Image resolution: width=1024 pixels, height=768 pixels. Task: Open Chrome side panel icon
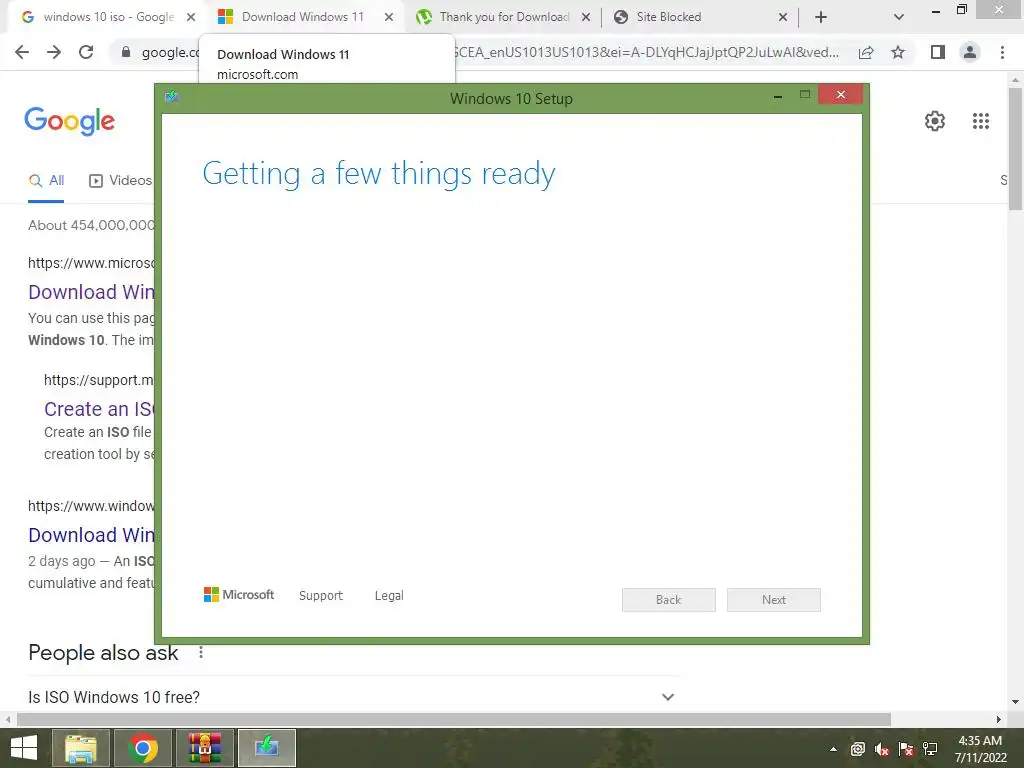click(938, 52)
